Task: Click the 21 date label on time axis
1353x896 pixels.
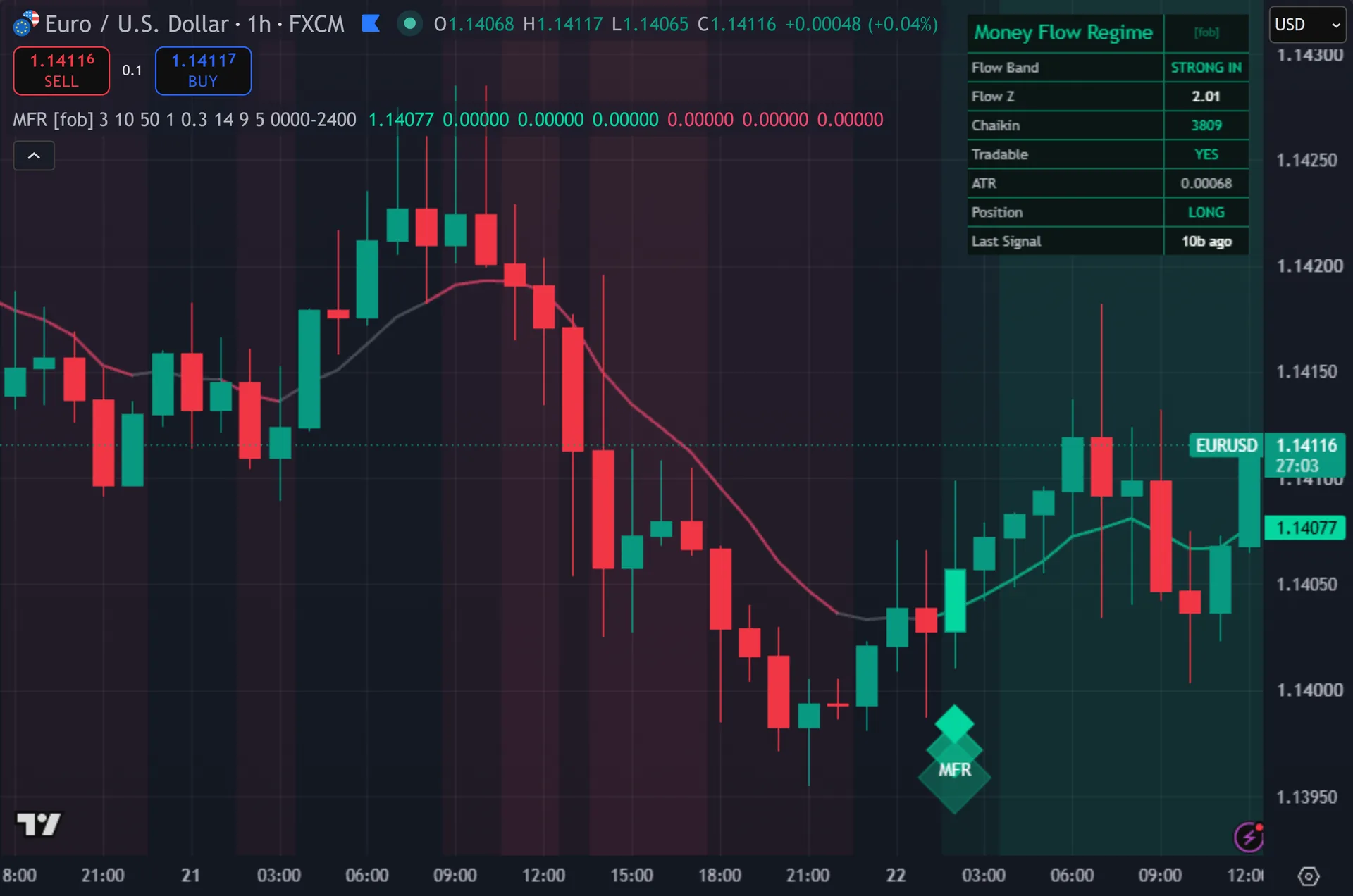Action: (190, 876)
